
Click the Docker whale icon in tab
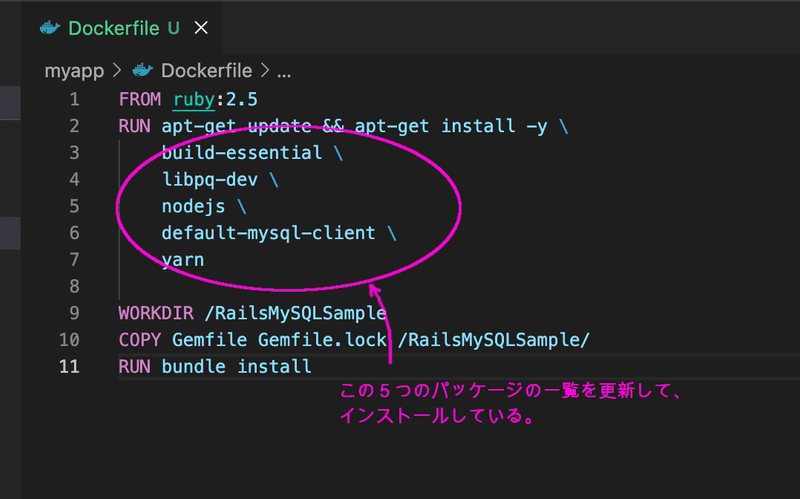(x=50, y=28)
